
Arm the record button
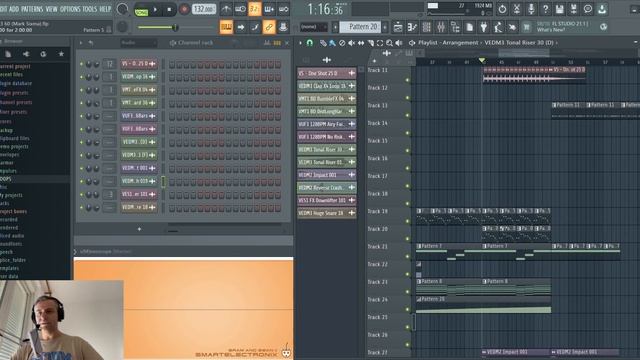tap(184, 9)
